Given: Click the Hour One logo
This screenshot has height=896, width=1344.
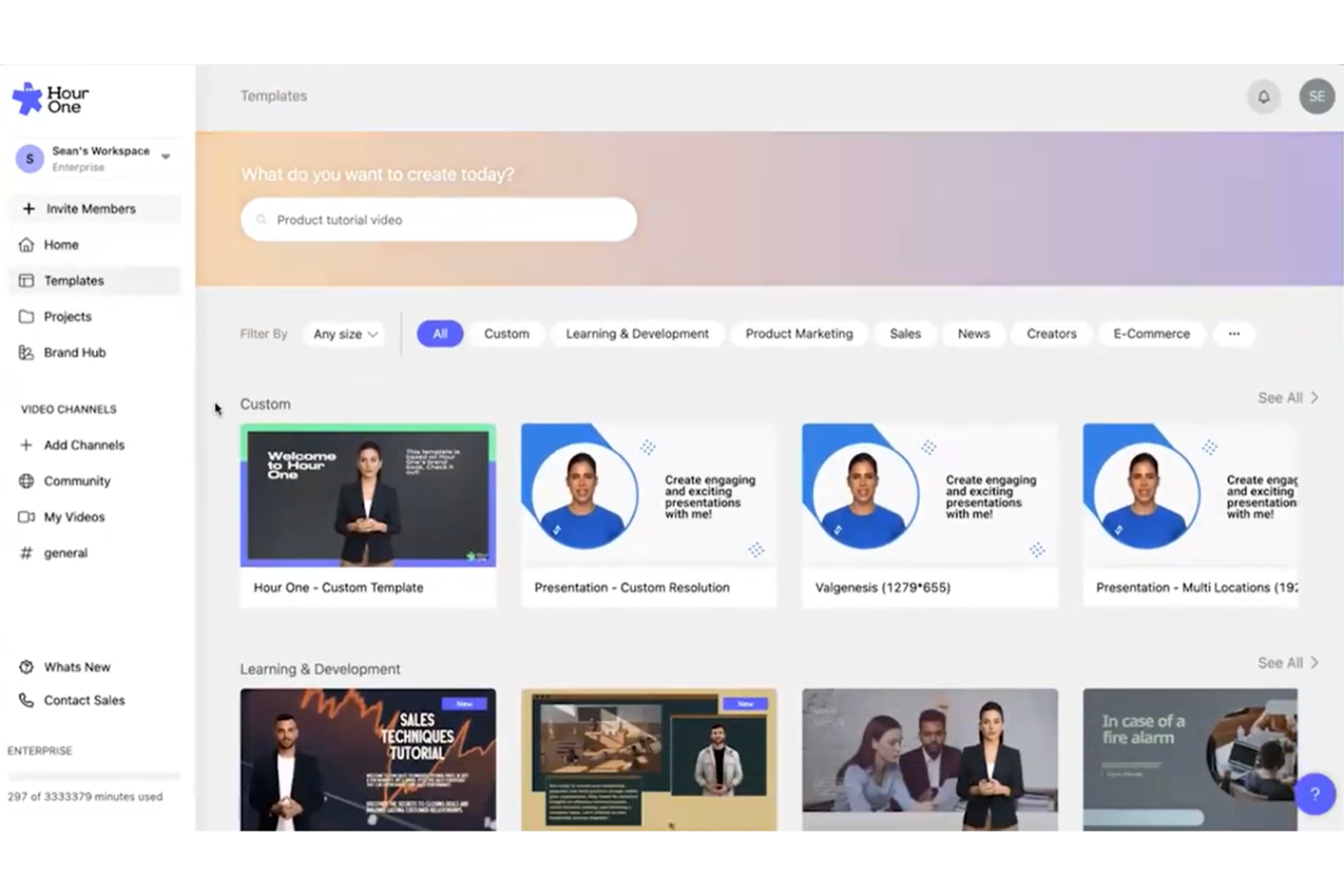Looking at the screenshot, I should (x=51, y=99).
